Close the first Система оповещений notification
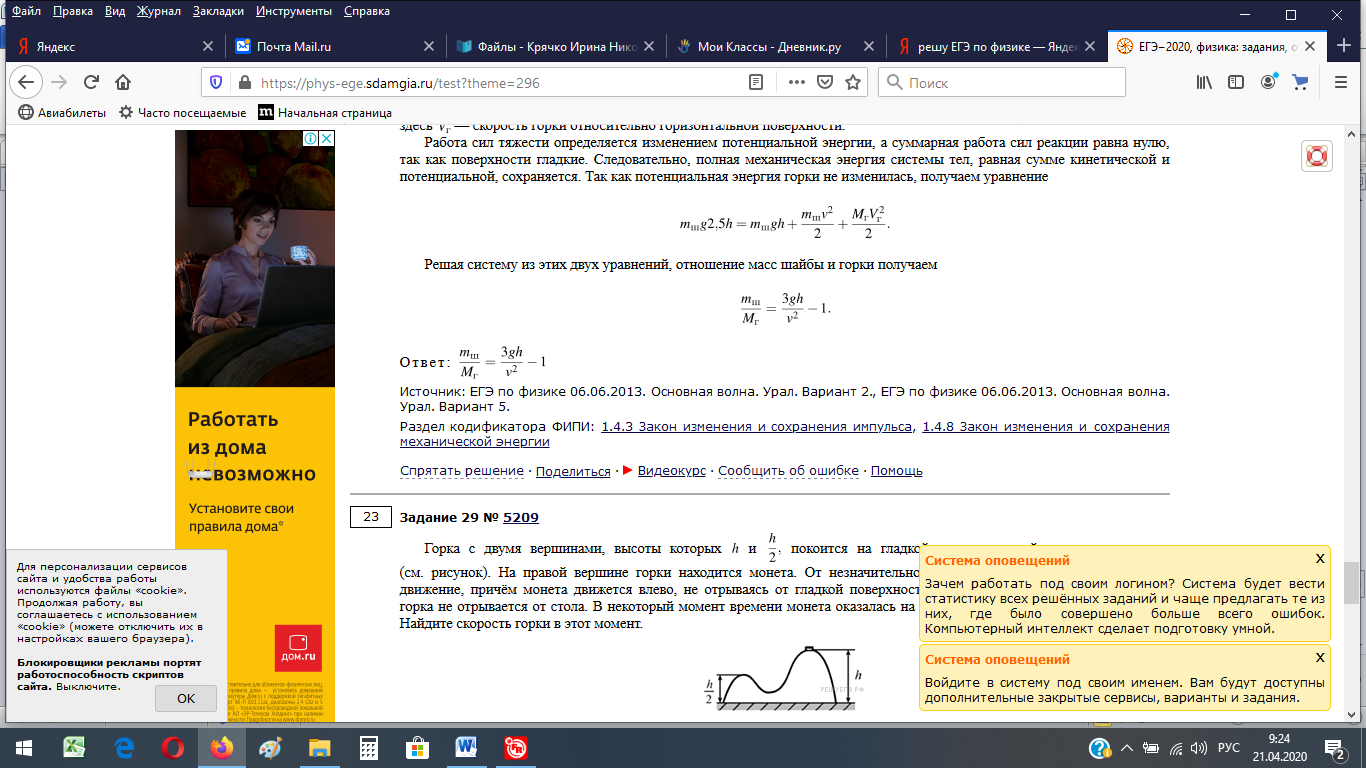The height and width of the screenshot is (768, 1366). point(1320,559)
